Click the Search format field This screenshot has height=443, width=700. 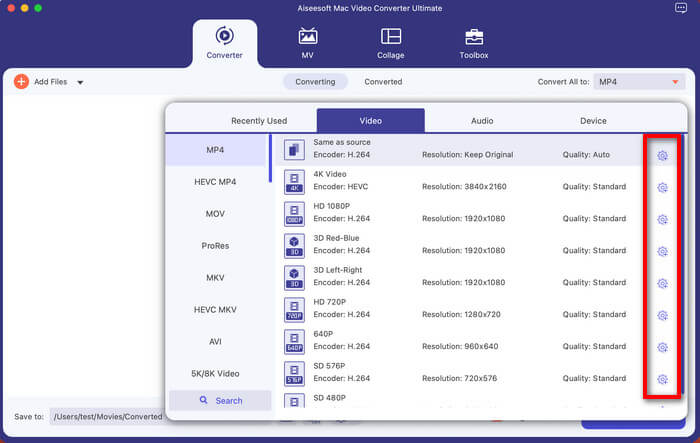click(220, 401)
